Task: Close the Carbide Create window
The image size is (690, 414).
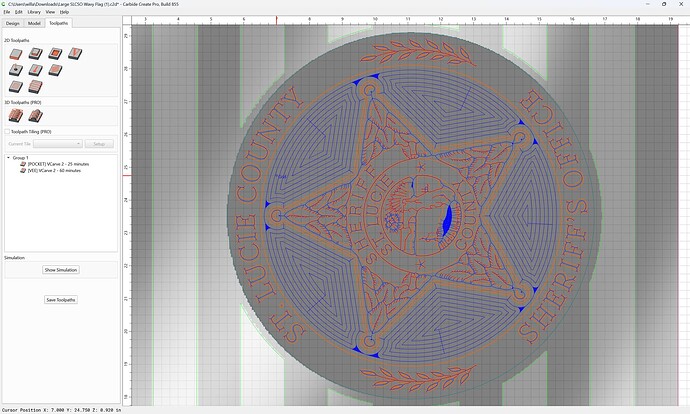Action: pyautogui.click(x=681, y=4)
